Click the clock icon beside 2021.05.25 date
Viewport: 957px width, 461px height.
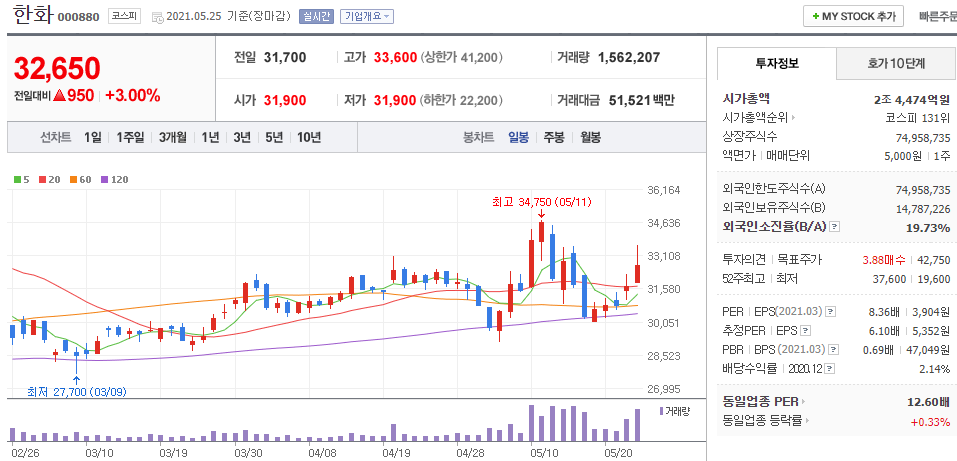157,17
